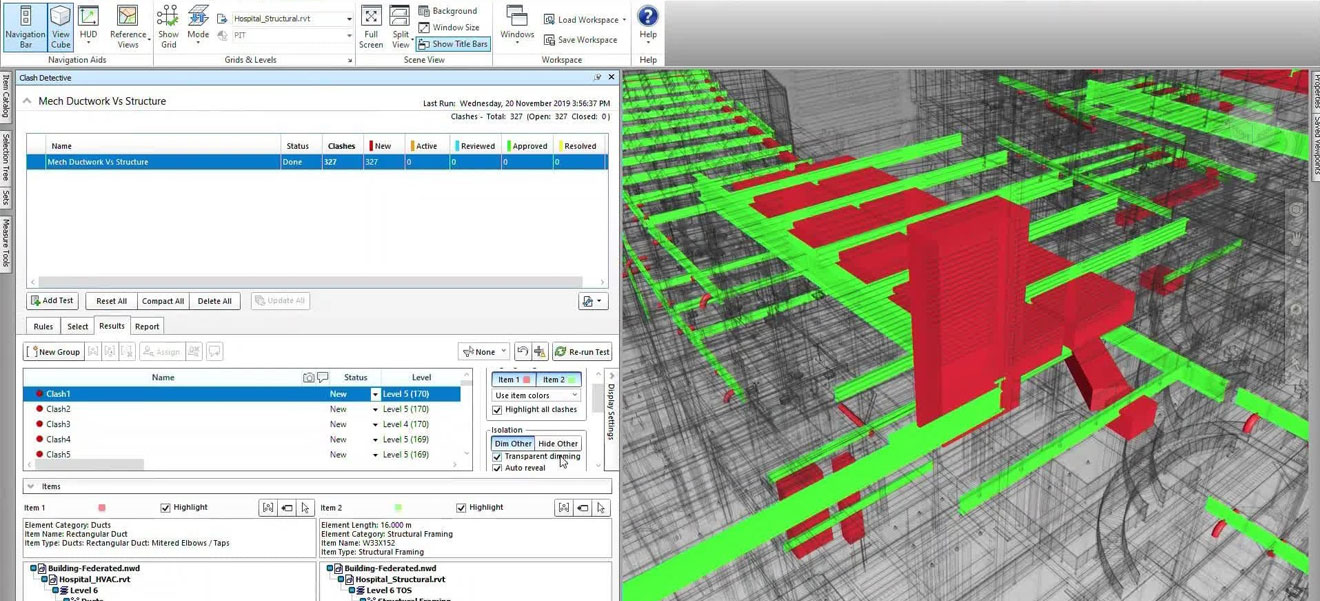The height and width of the screenshot is (601, 1320).
Task: Click the Compact All button
Action: (x=163, y=301)
